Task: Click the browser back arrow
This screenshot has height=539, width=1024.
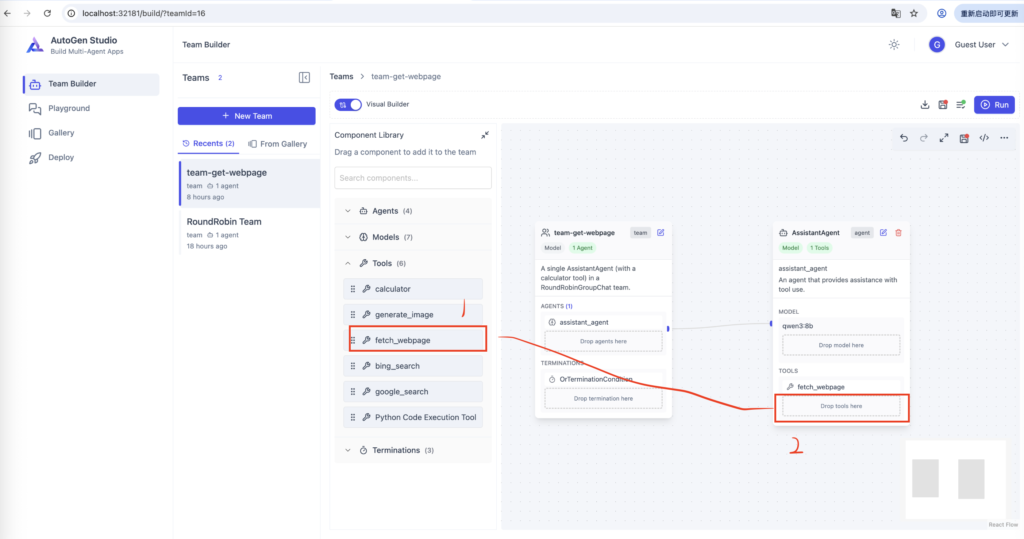Action: 8,13
